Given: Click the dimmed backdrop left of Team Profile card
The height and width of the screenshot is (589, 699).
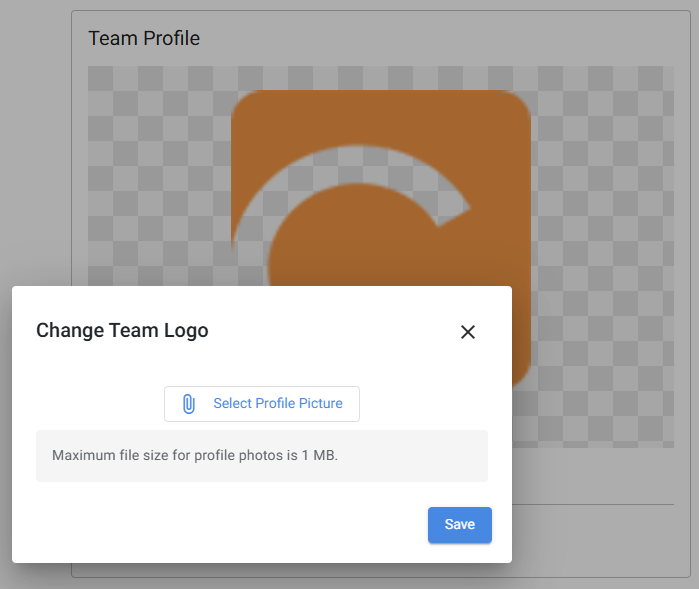Looking at the screenshot, I should 36,143.
